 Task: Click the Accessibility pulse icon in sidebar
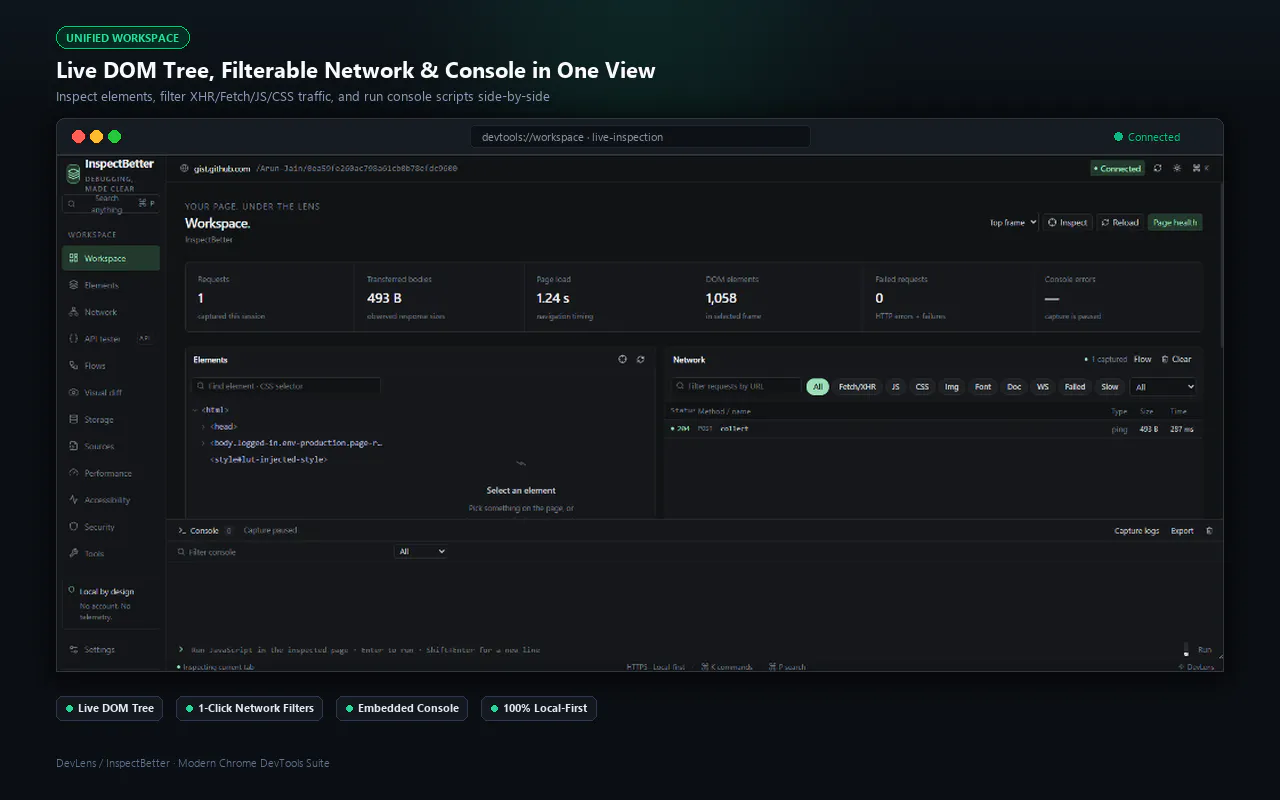(x=74, y=500)
